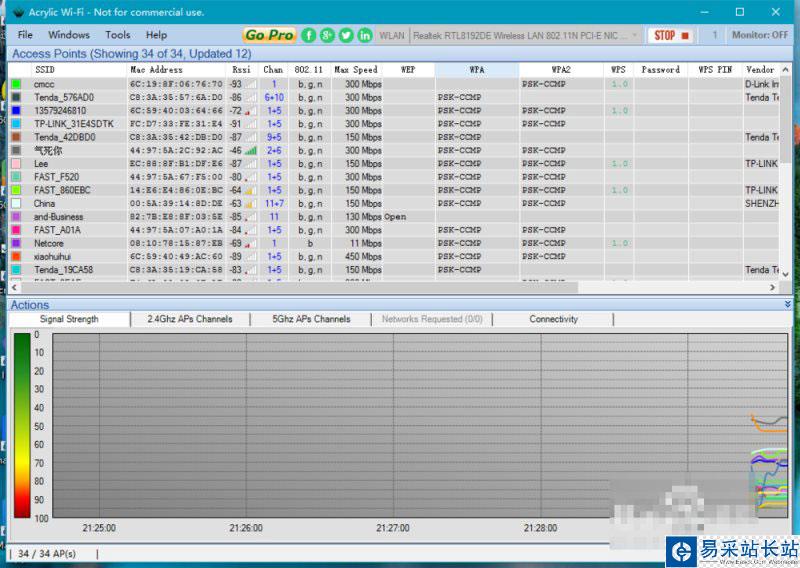Click the SHENZH vendor cell for China
The width and height of the screenshot is (800, 568).
point(761,203)
